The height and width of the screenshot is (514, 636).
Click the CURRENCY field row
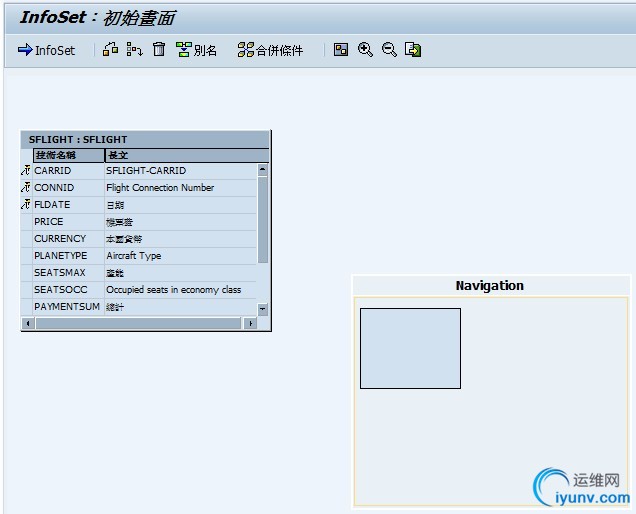[139, 239]
